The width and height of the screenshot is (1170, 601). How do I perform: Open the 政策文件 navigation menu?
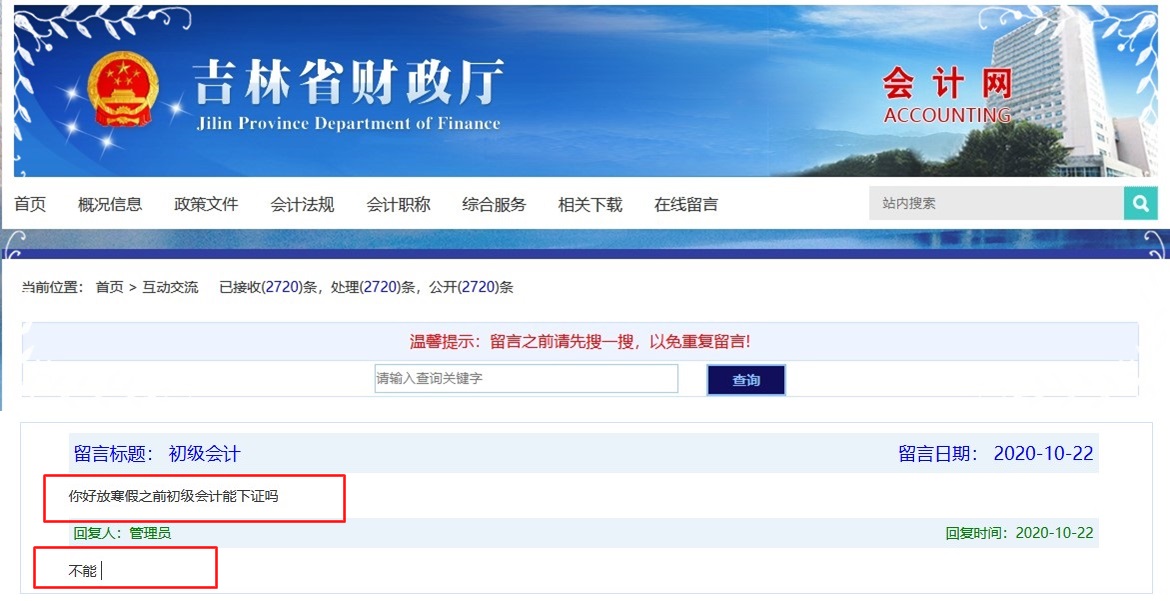click(x=206, y=203)
